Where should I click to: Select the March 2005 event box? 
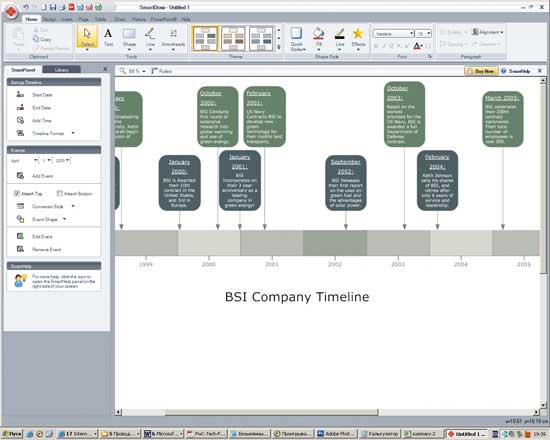point(502,119)
